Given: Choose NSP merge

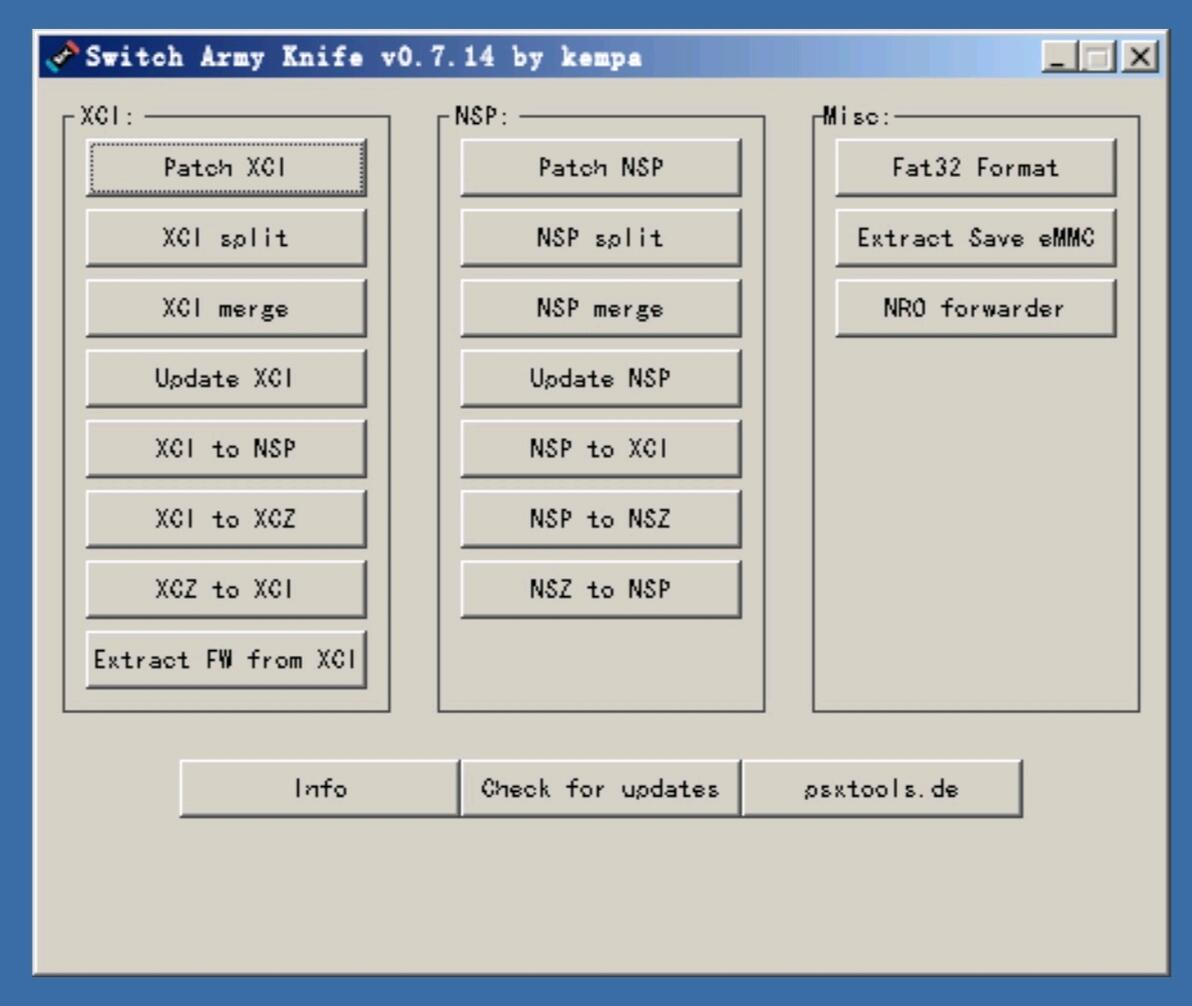Looking at the screenshot, I should pos(600,309).
